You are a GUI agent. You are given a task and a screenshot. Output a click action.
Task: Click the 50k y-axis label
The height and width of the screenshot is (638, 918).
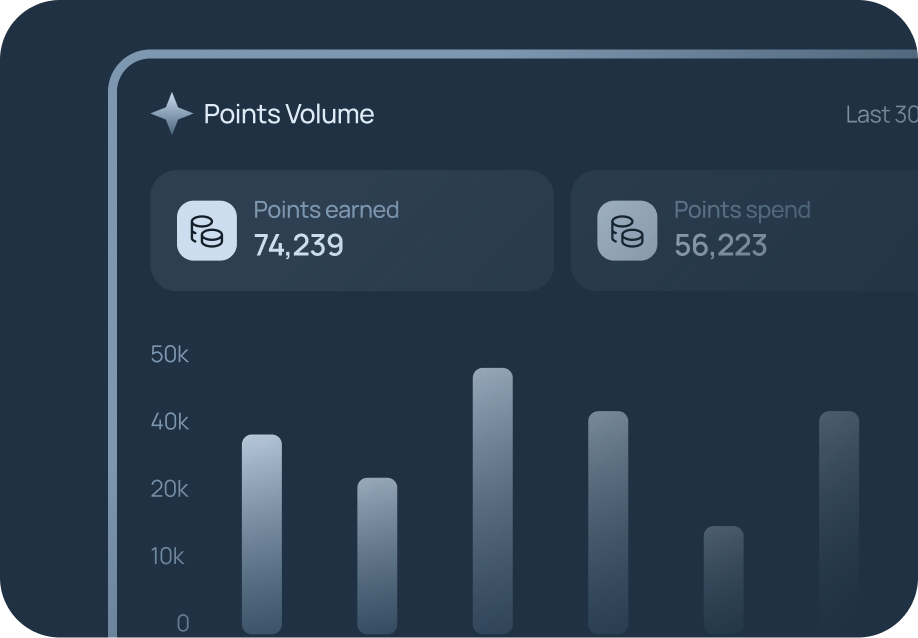pyautogui.click(x=169, y=354)
